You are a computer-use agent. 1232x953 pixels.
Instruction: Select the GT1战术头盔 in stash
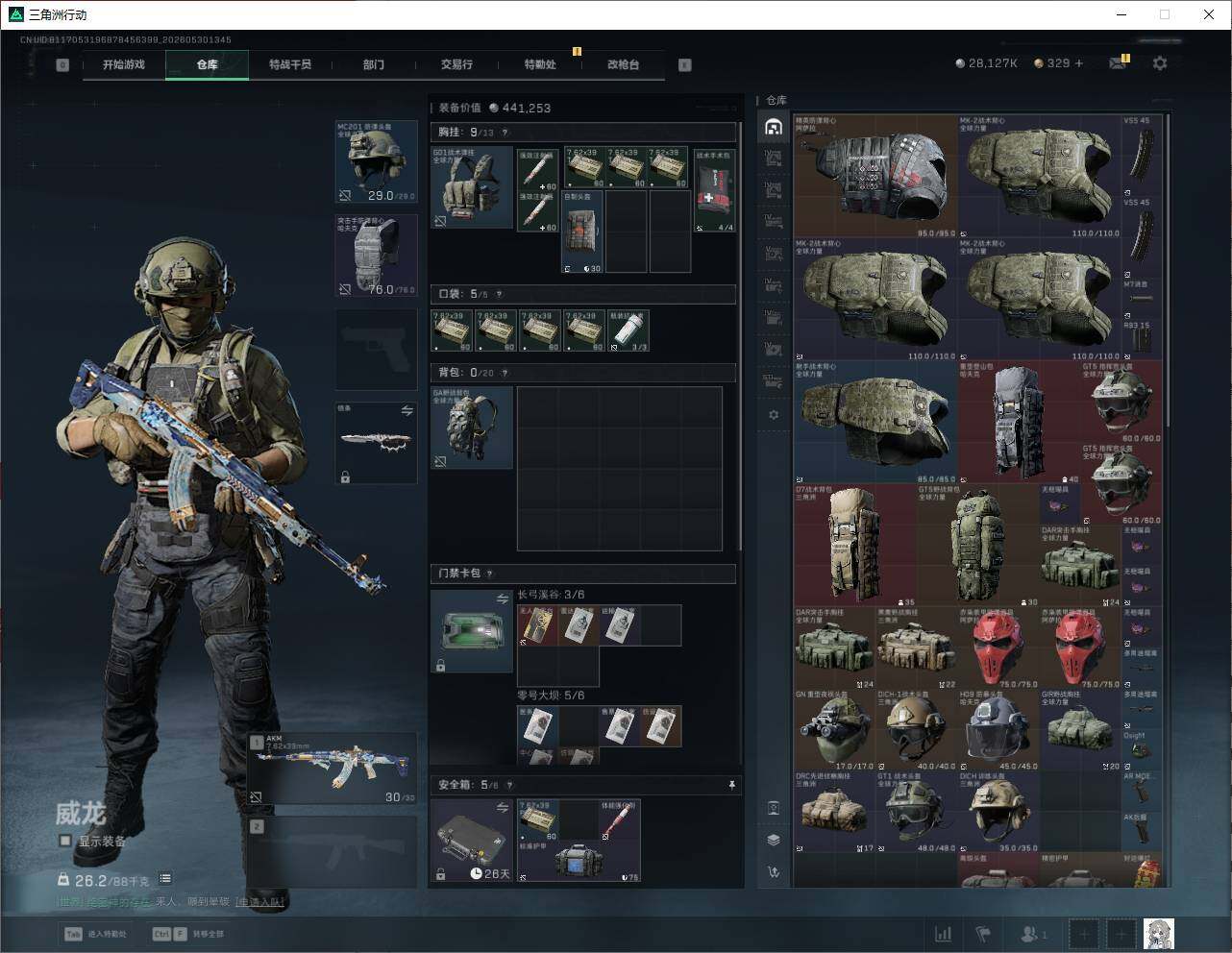[x=917, y=813]
